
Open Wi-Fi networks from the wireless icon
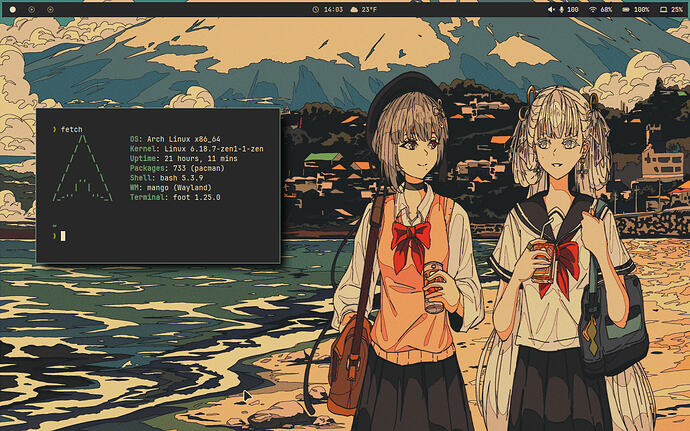click(592, 9)
